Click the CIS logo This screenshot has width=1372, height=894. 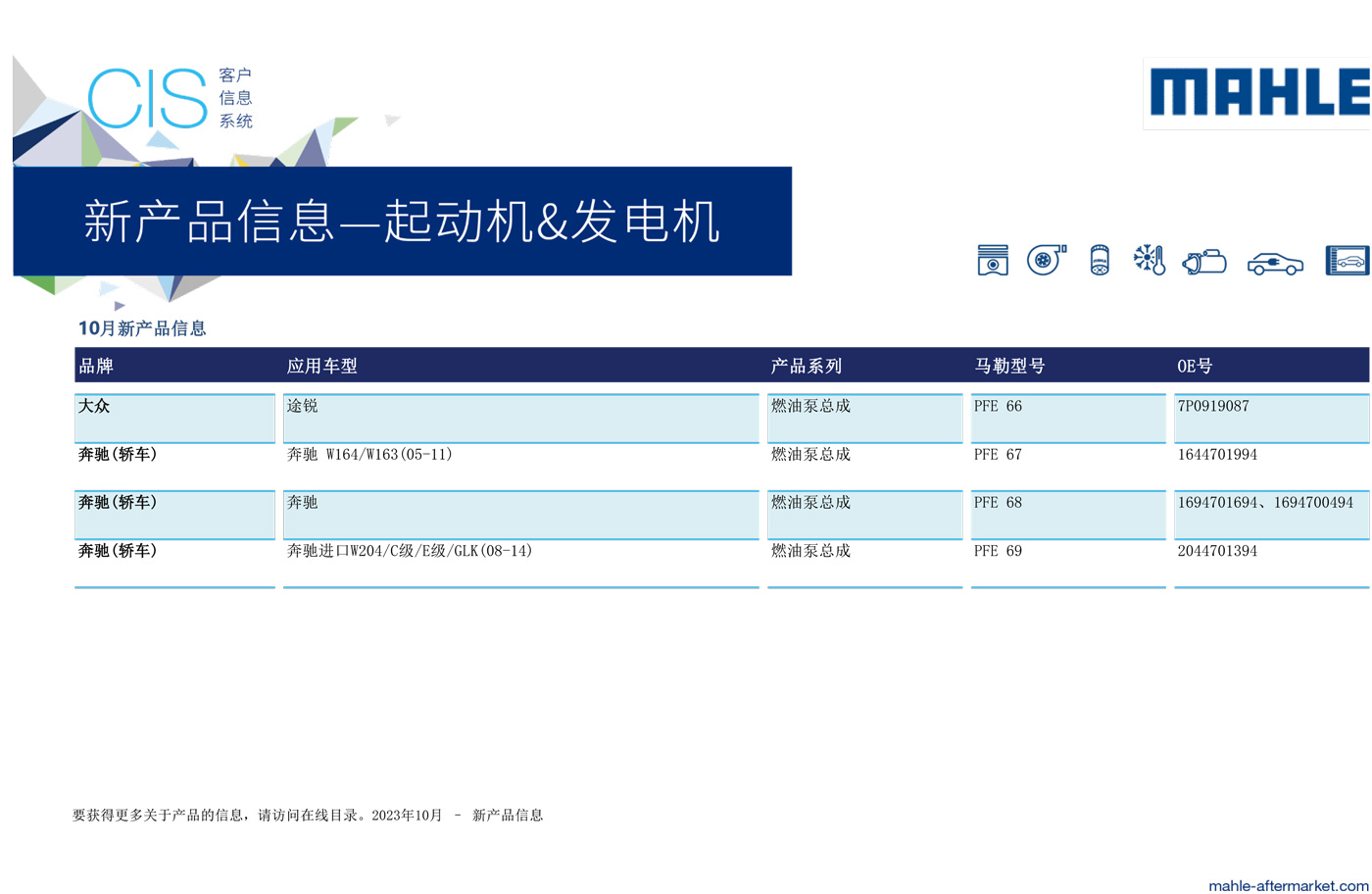point(147,98)
